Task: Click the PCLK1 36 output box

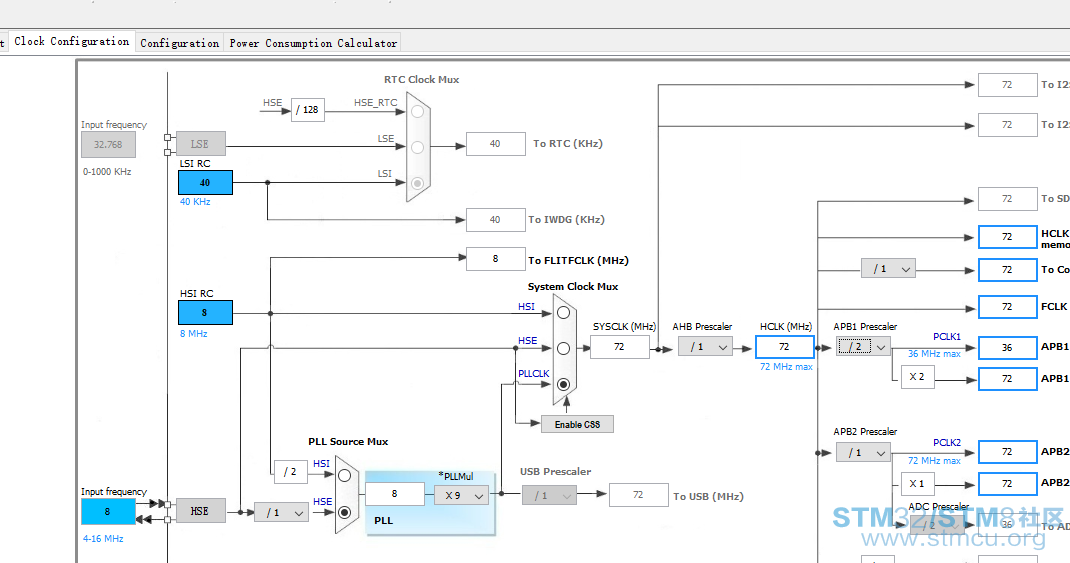Action: [1007, 347]
